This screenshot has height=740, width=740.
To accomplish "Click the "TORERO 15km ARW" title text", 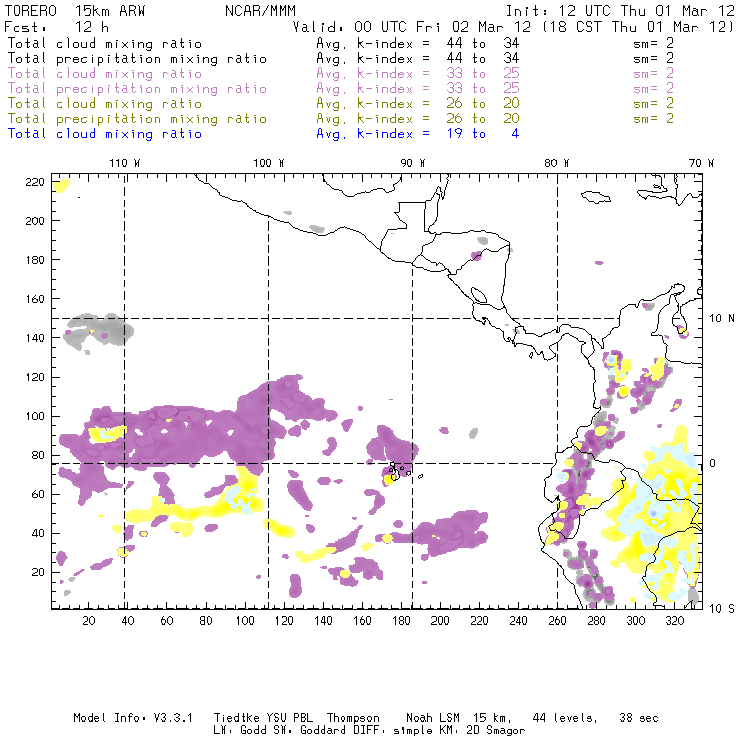I will (75, 11).
